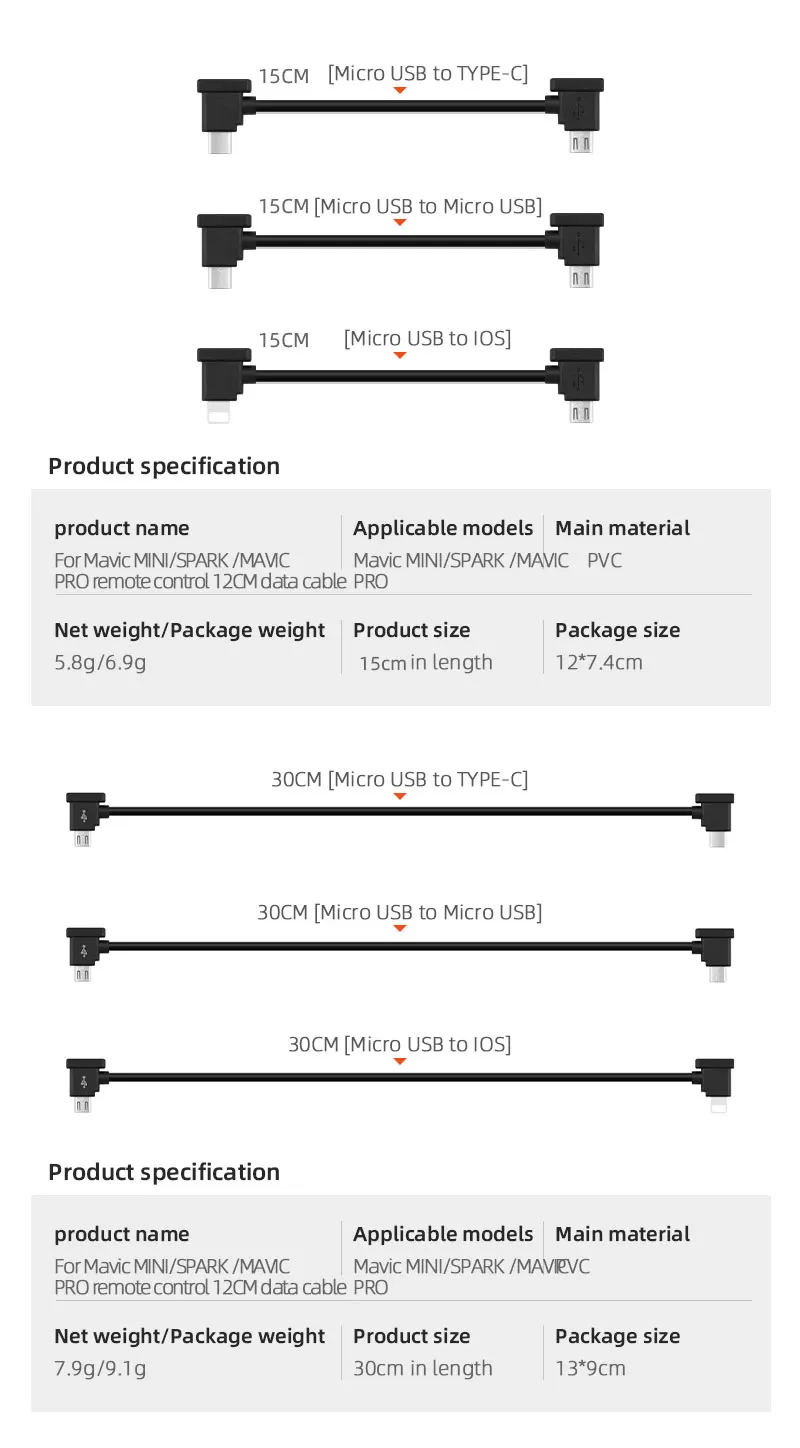800x1448 pixels.
Task: Click the second Product specification heading
Action: tap(164, 1172)
